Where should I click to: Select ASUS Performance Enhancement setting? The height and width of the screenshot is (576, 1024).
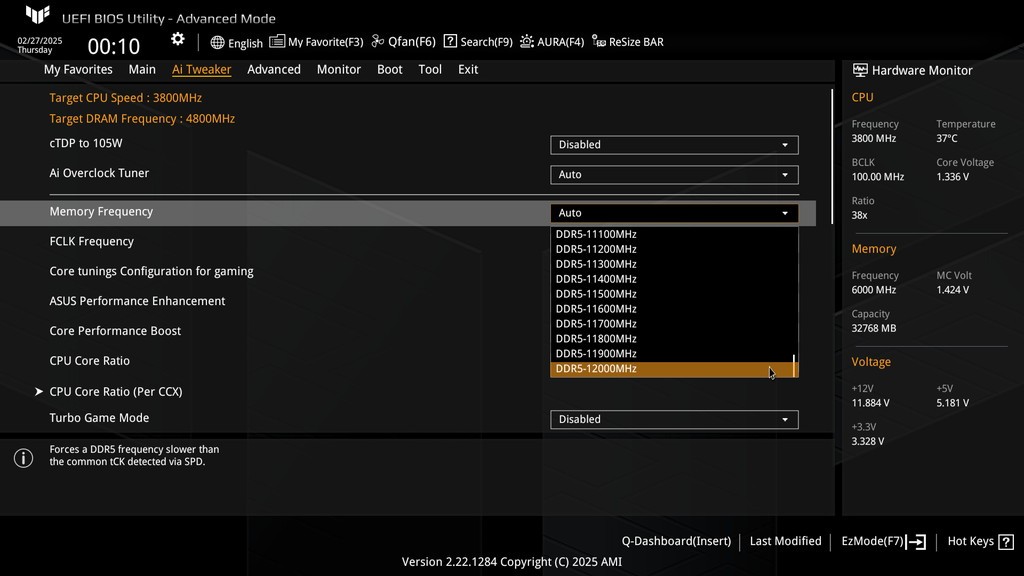pyautogui.click(x=137, y=301)
